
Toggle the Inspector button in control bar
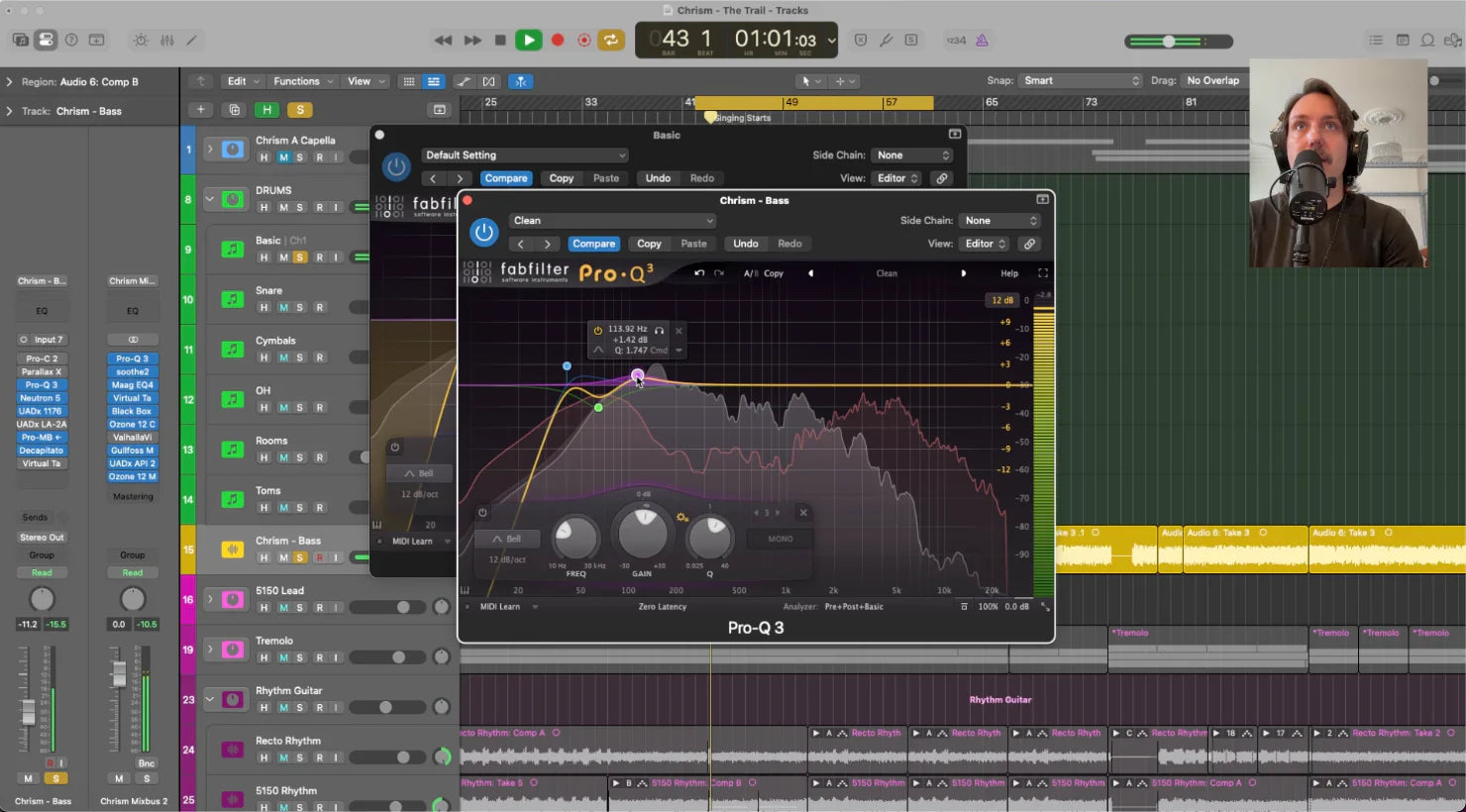[x=46, y=41]
